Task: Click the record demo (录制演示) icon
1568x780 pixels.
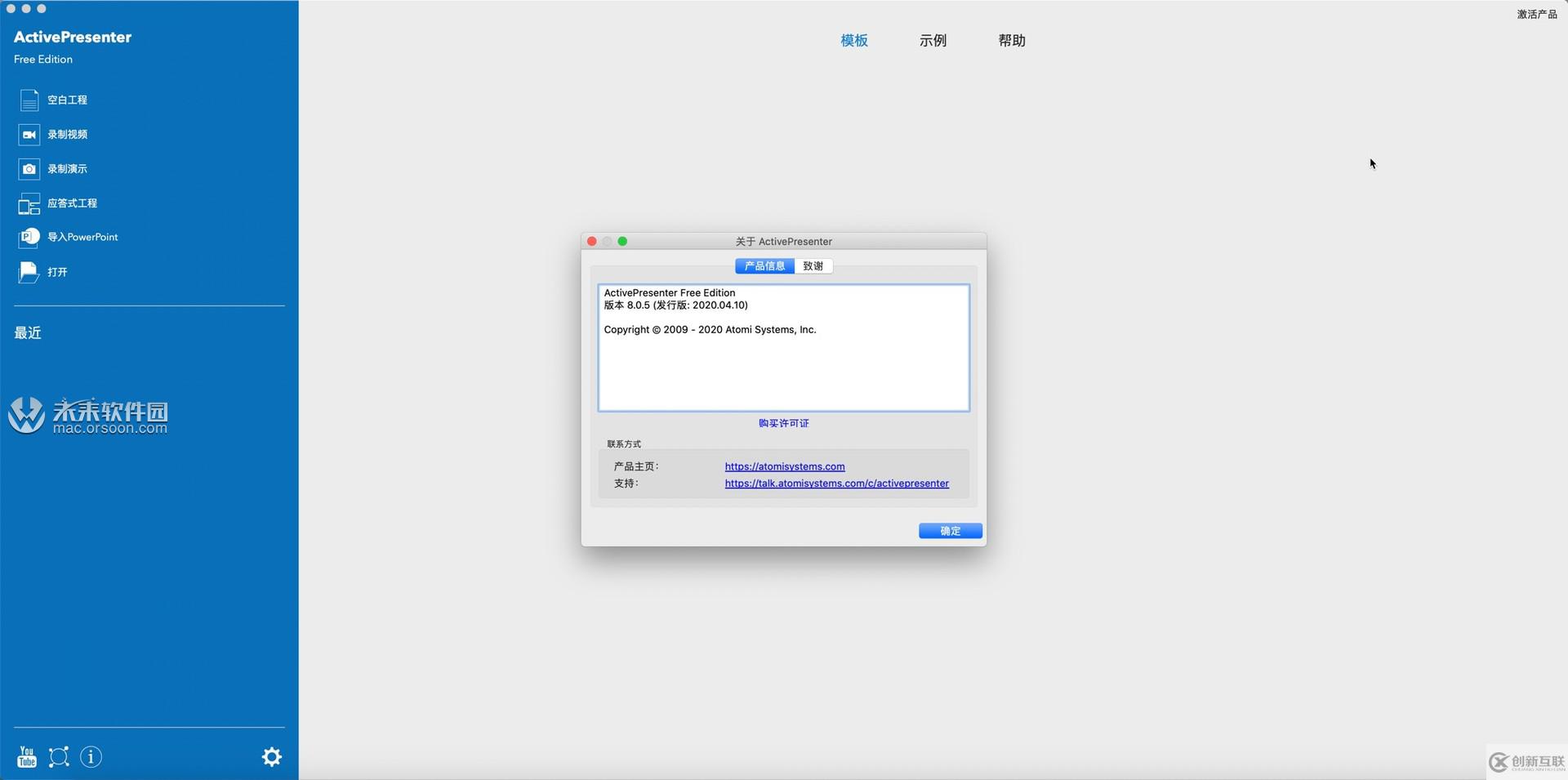Action: click(x=29, y=169)
